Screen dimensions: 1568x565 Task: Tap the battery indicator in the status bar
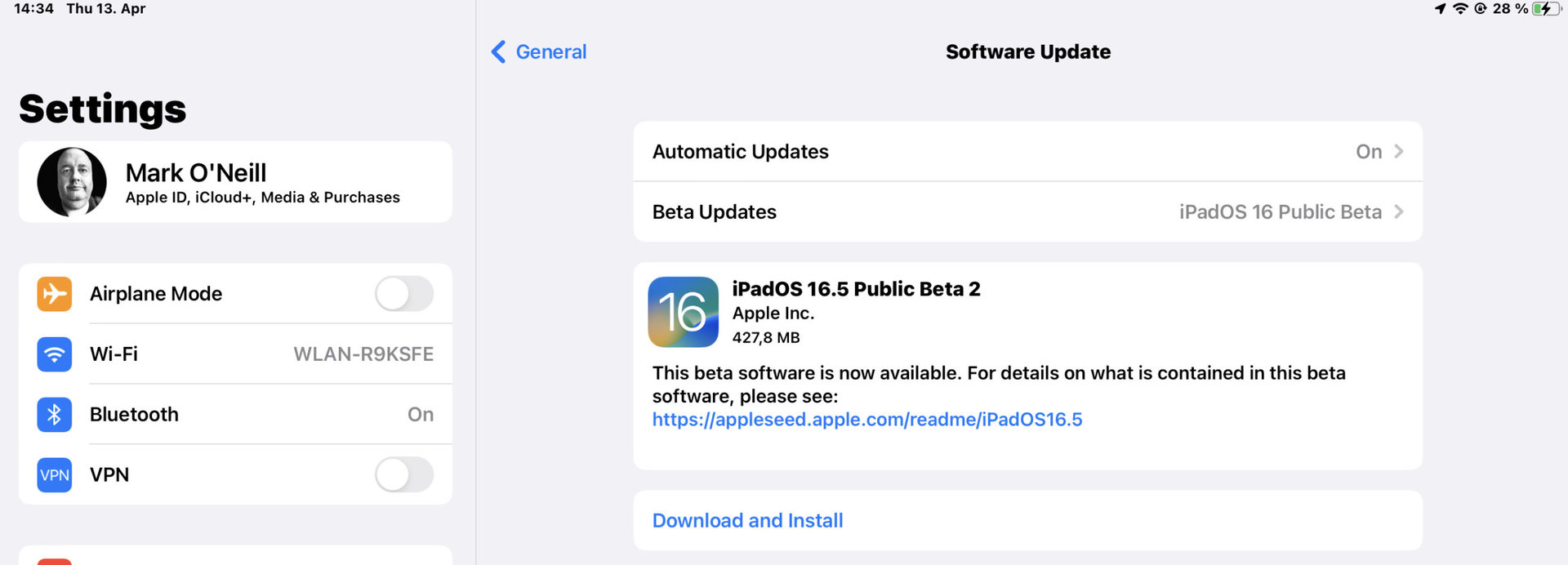pyautogui.click(x=1545, y=9)
